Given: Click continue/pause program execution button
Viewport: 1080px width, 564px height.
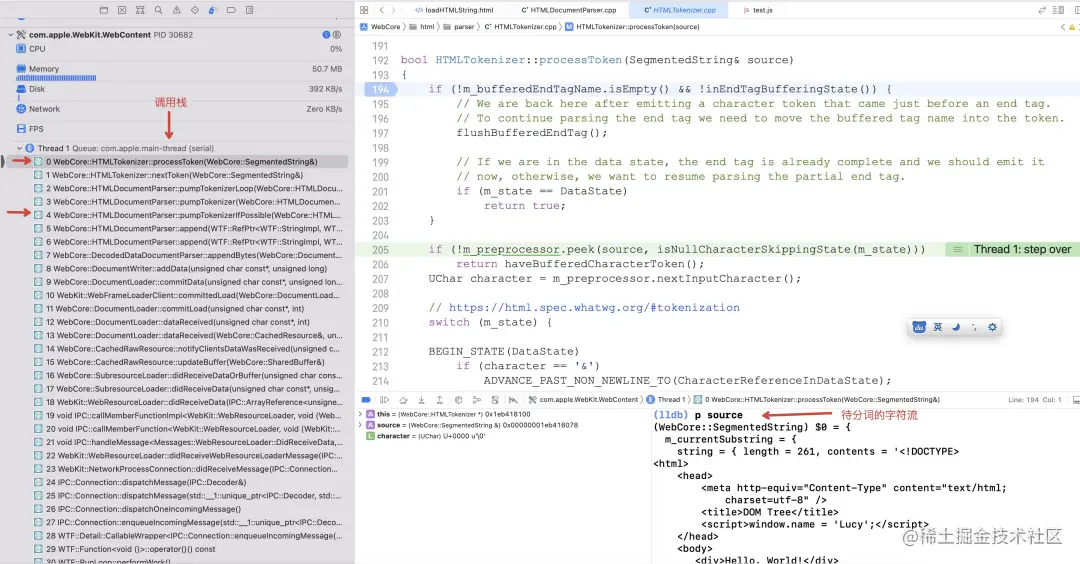Looking at the screenshot, I should click(384, 399).
